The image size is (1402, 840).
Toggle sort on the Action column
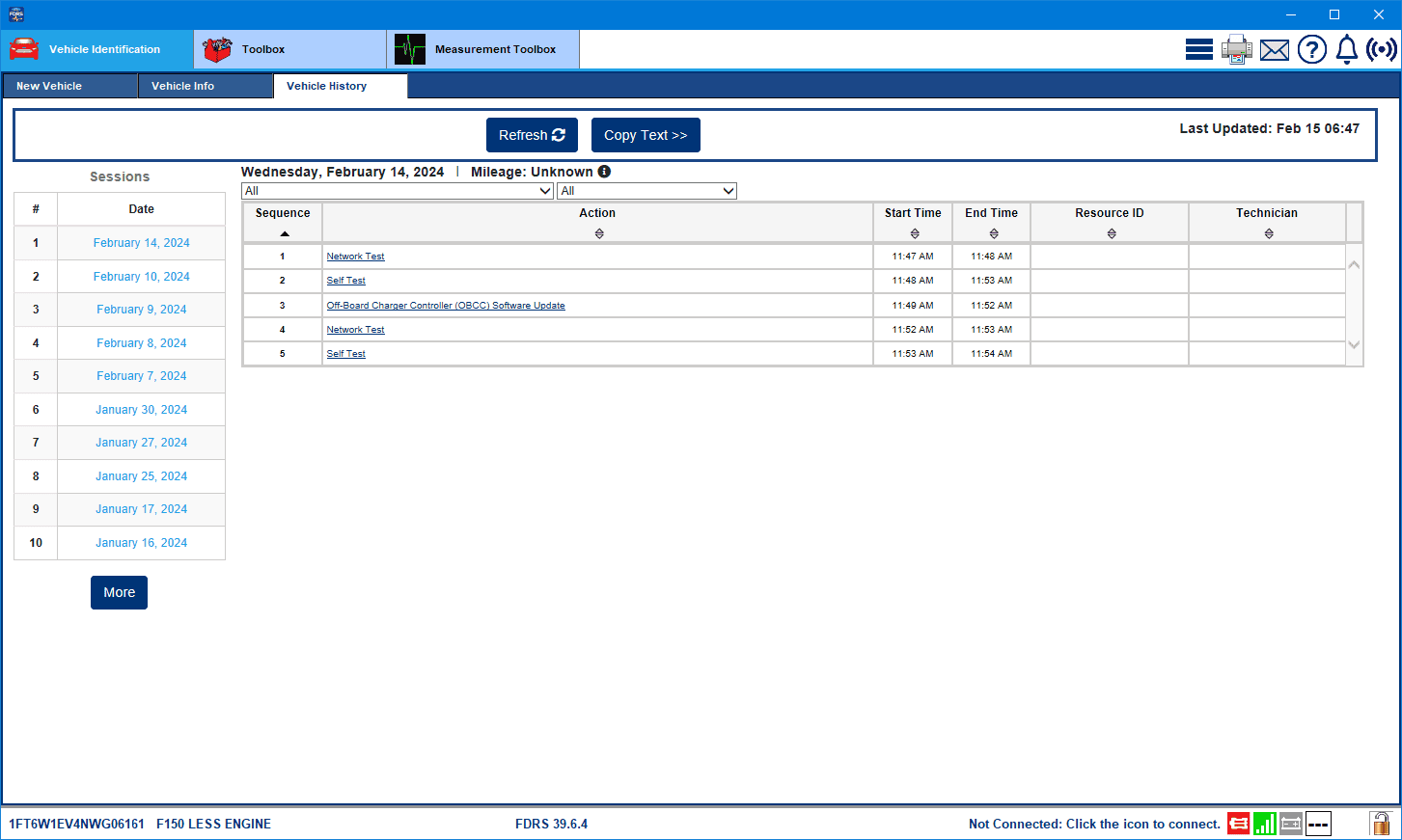tap(598, 233)
